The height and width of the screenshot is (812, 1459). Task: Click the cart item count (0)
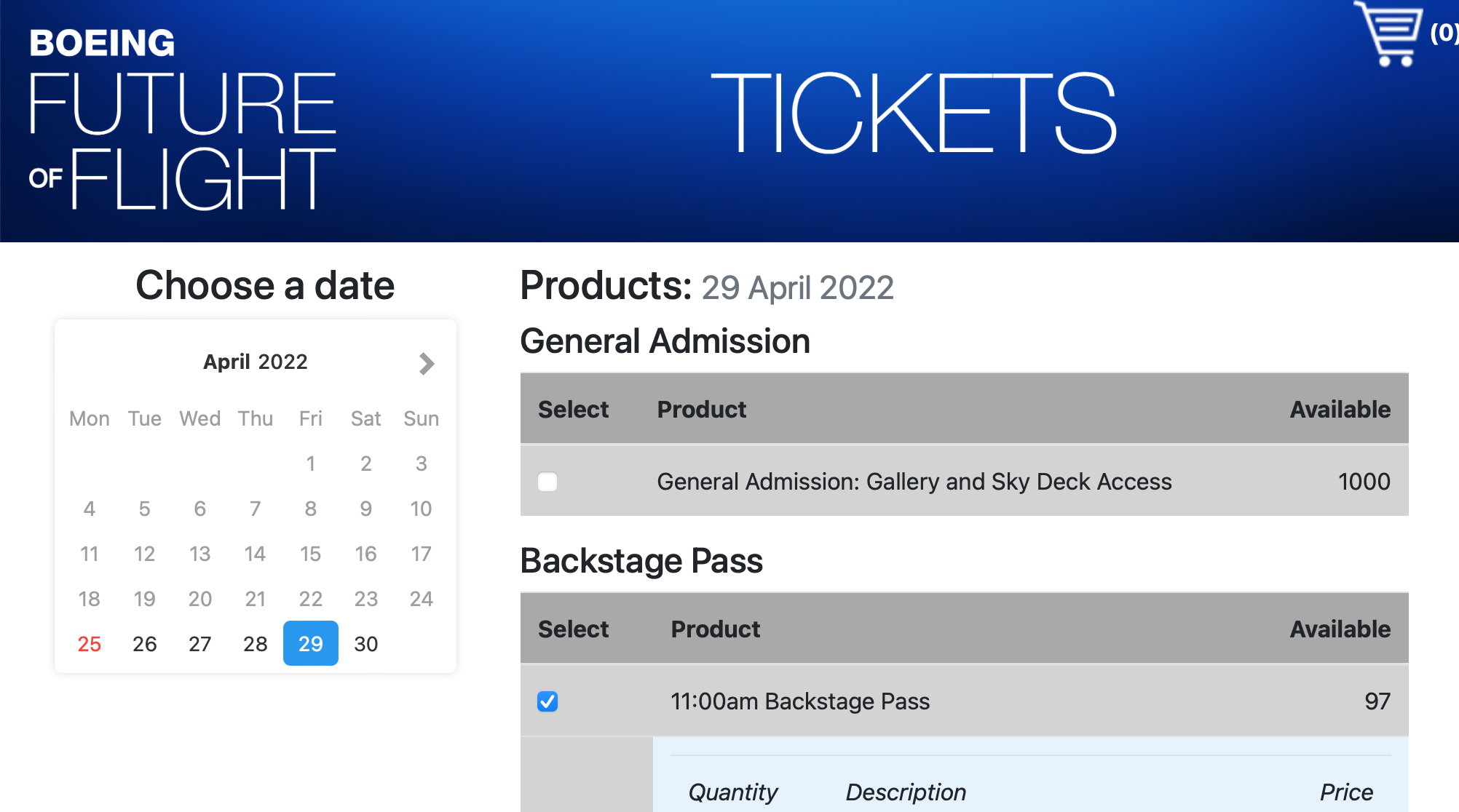1443,33
